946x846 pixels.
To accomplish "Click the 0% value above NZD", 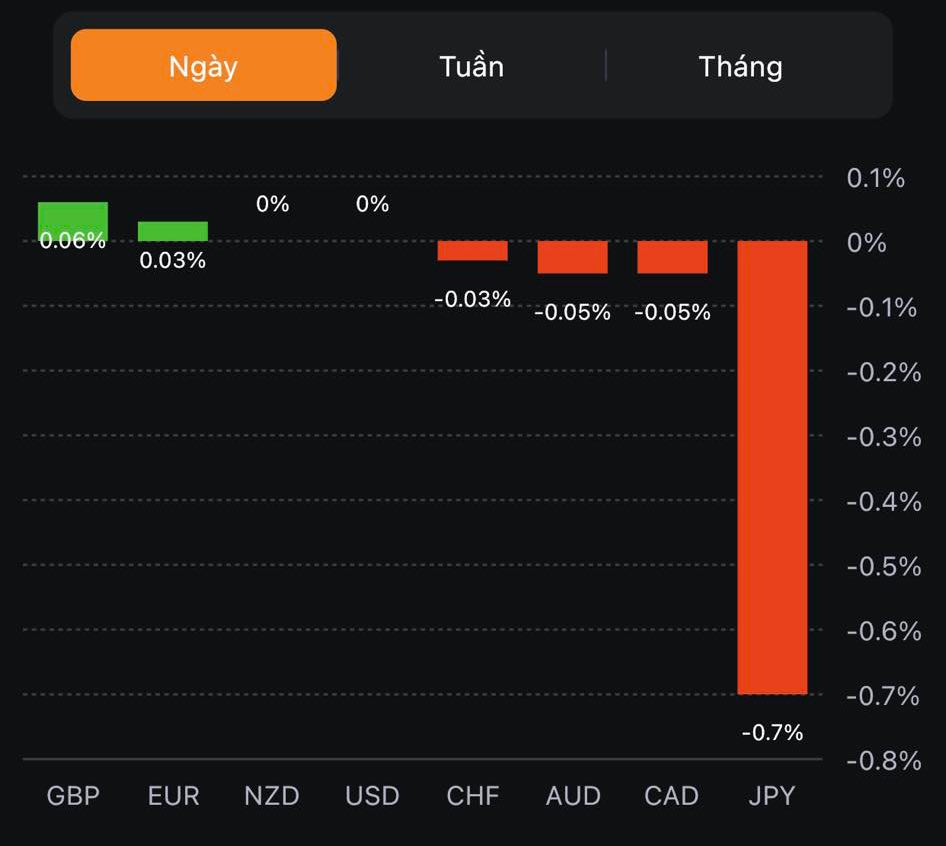I will [x=272, y=204].
